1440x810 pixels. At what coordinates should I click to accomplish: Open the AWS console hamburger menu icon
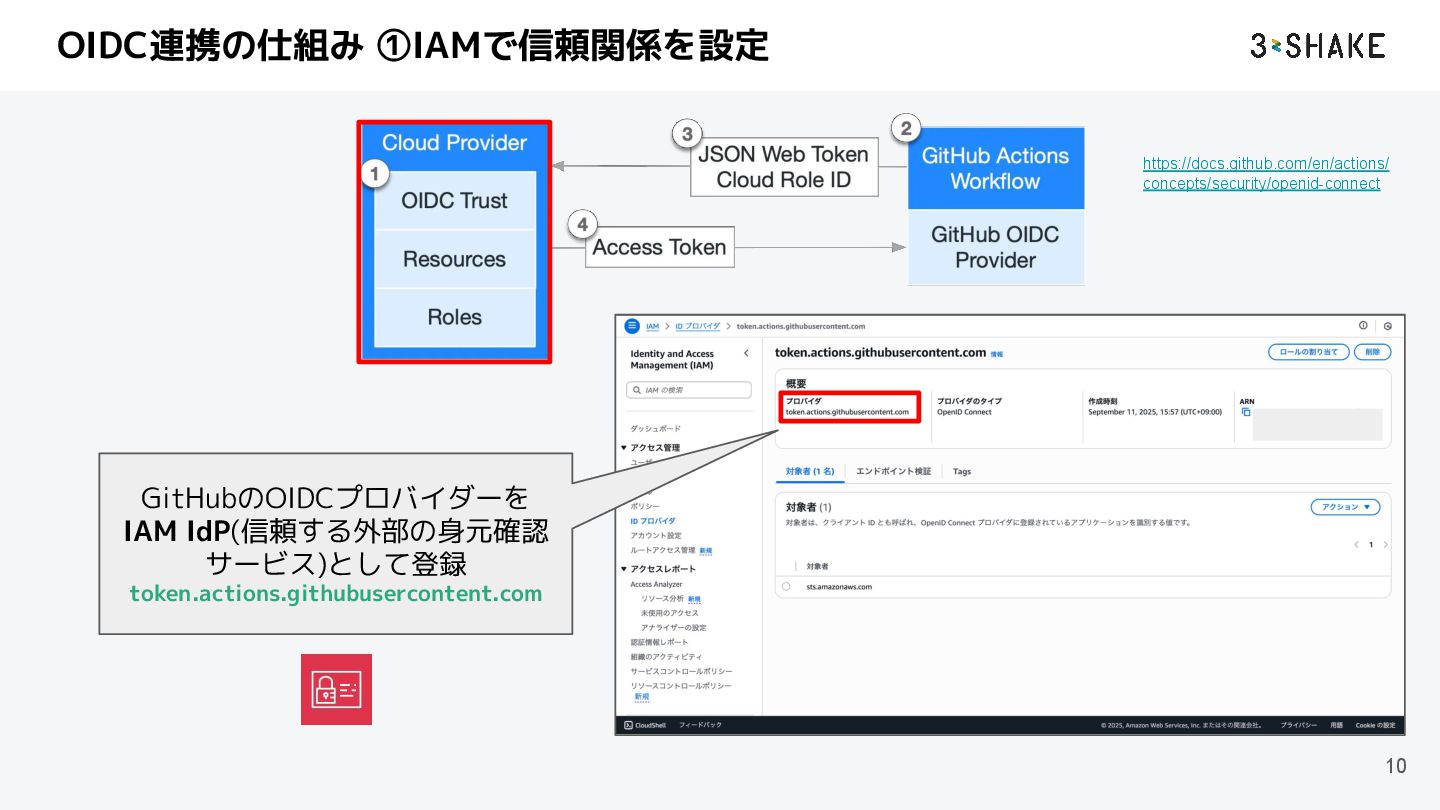[632, 326]
